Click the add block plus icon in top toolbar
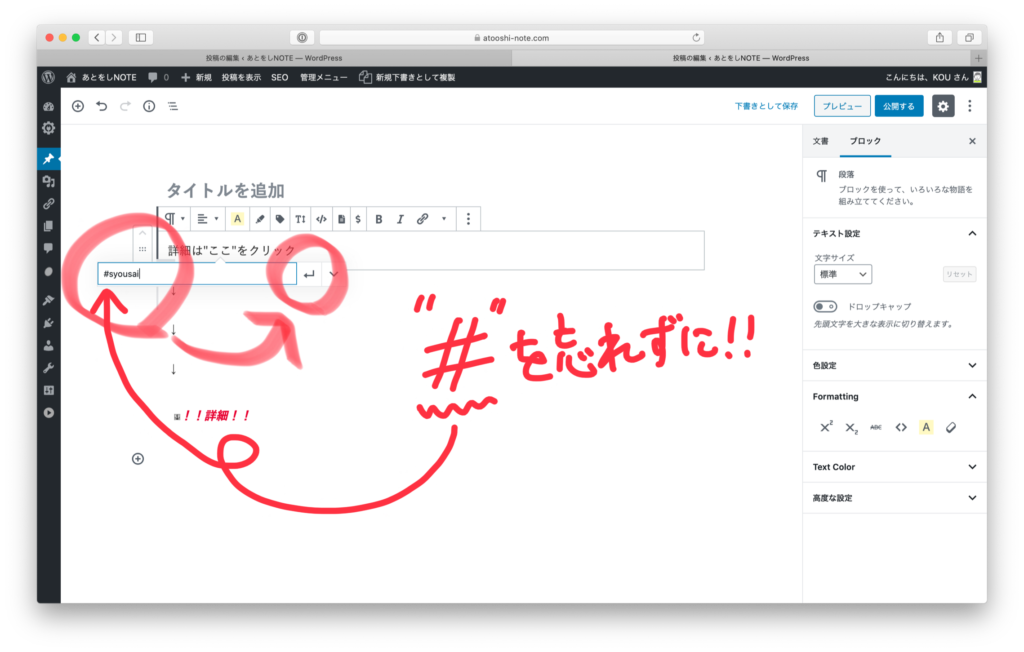1024x652 pixels. point(78,106)
